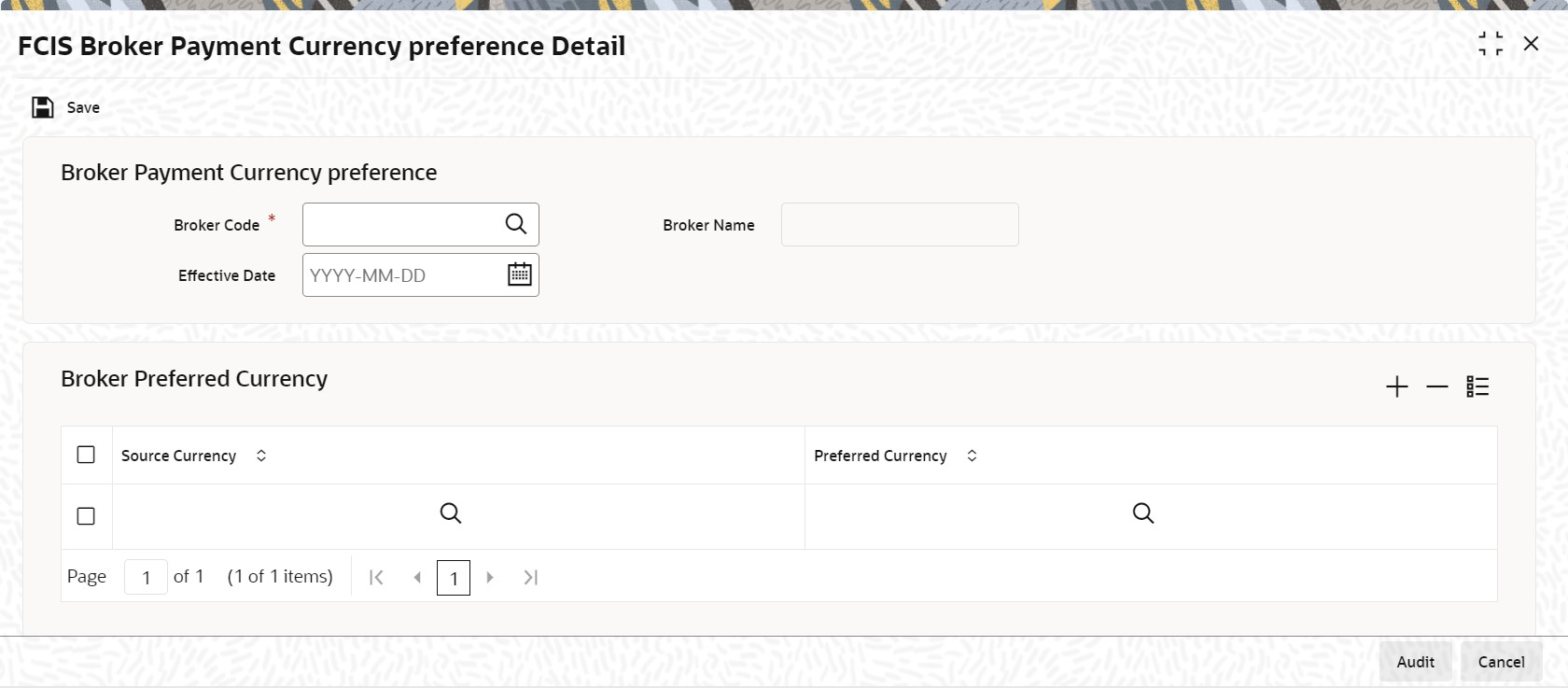Check the first row's checkbox
1568x688 pixels.
(86, 516)
